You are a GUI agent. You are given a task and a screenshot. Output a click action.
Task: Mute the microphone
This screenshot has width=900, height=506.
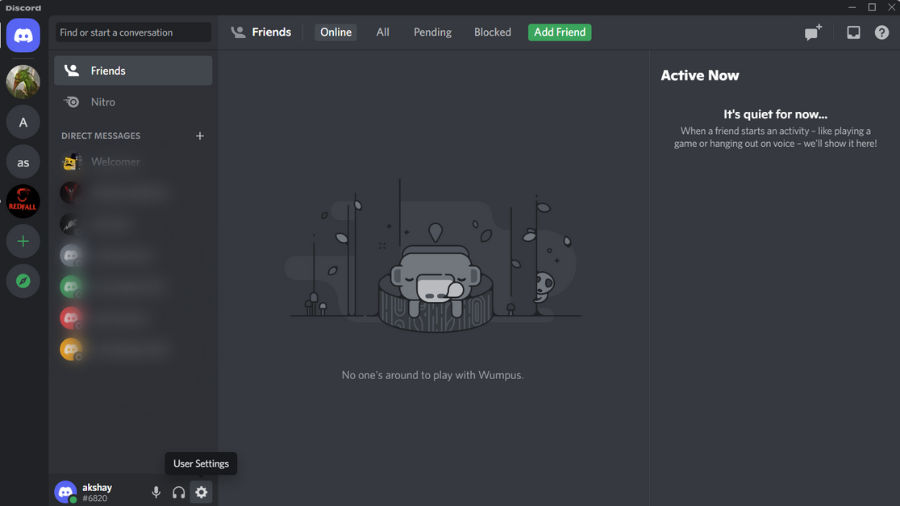(156, 492)
